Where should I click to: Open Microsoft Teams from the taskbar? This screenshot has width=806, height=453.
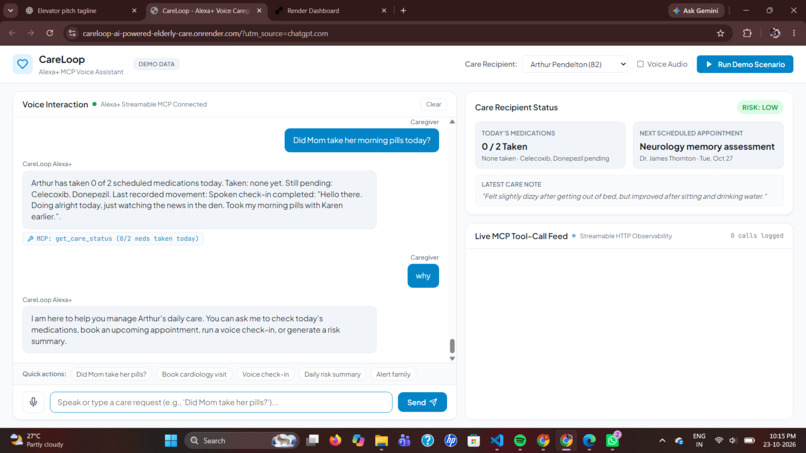[405, 440]
